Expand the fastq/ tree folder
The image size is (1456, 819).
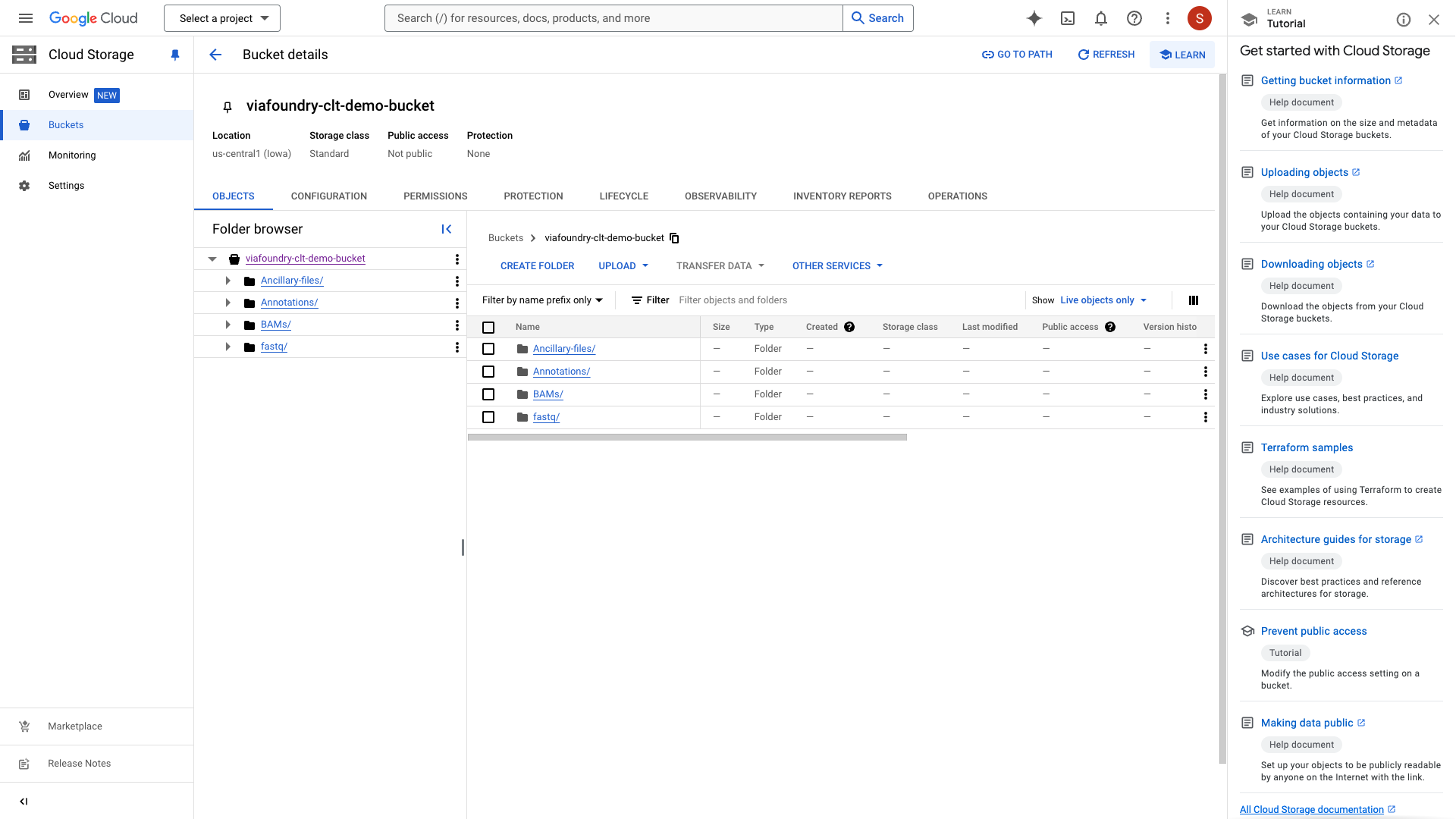click(x=227, y=347)
